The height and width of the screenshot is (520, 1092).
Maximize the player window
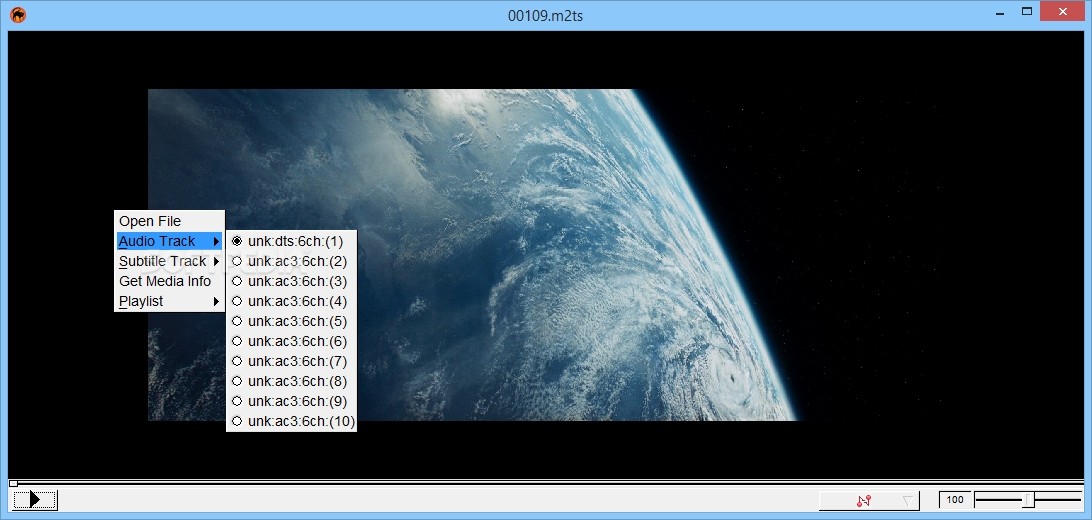1027,11
